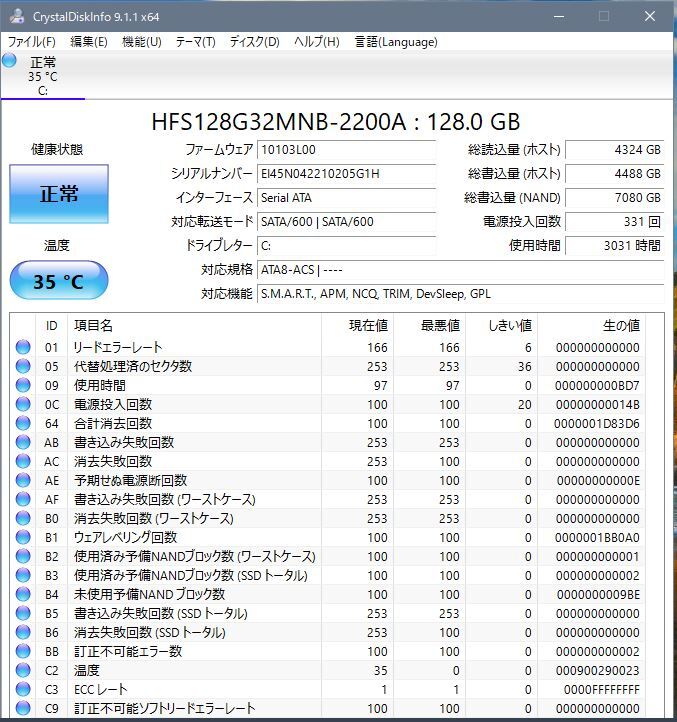The height and width of the screenshot is (722, 677).
Task: Select raw value 0000001D83D6 in 合計消去回数 row
Action: coord(597,424)
